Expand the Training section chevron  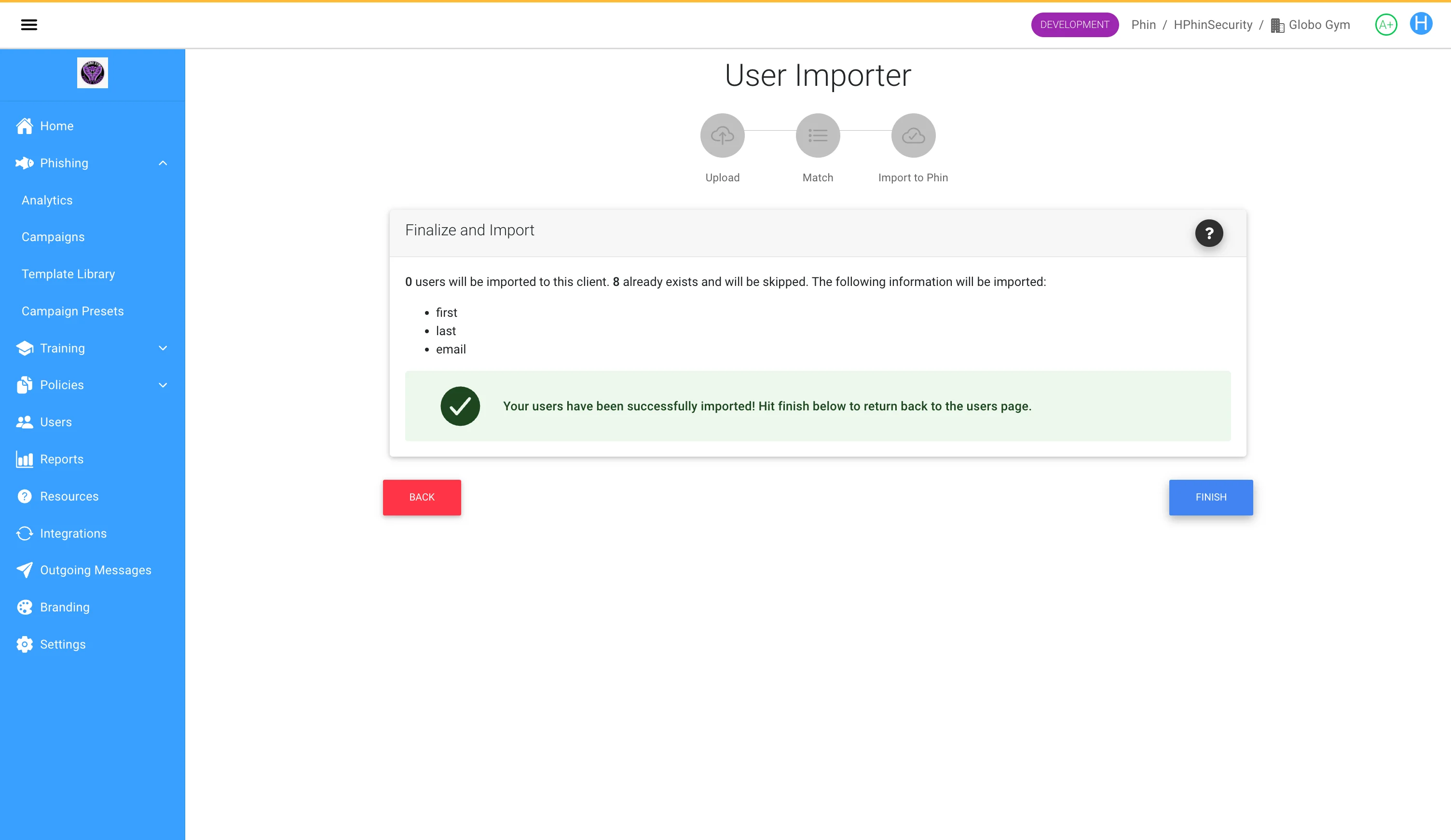[x=163, y=348]
